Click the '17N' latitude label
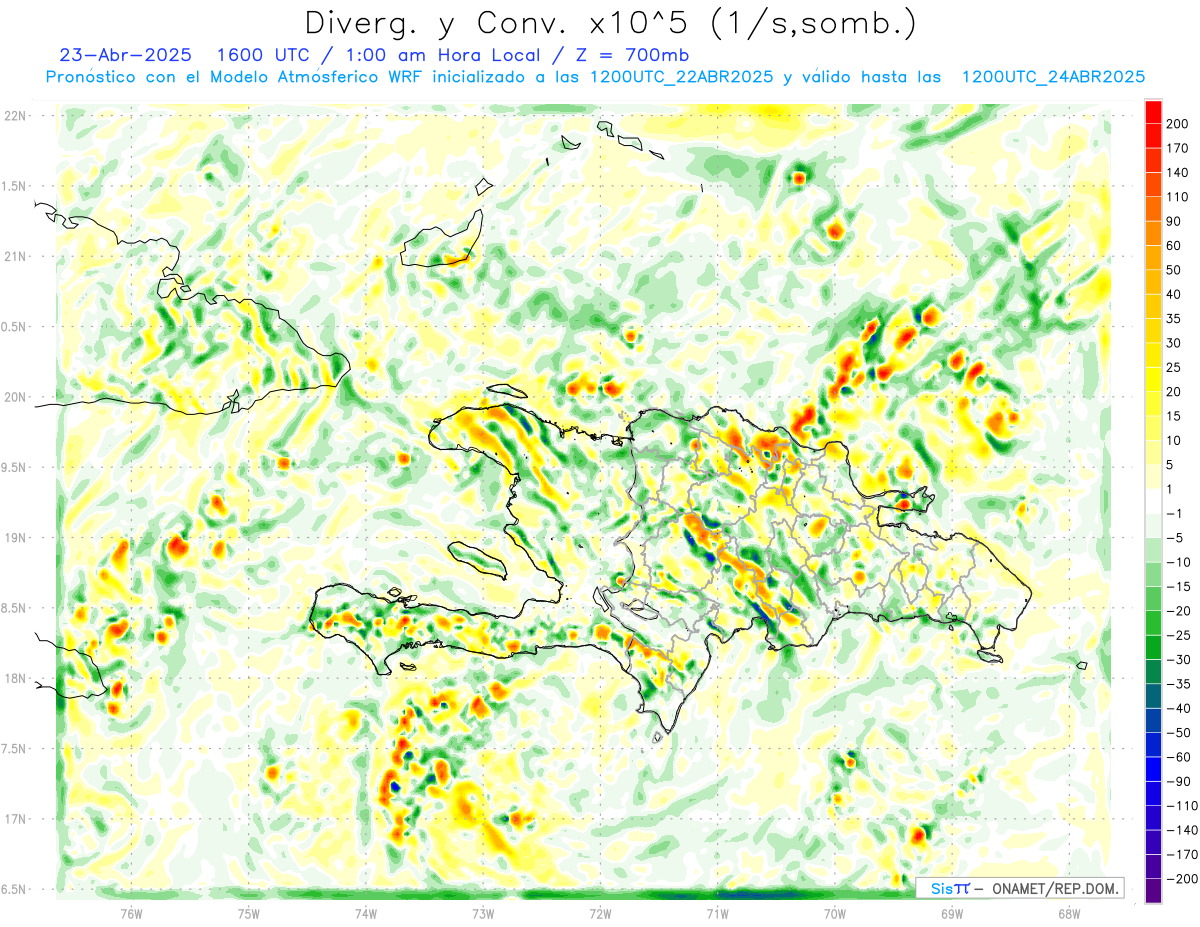 point(15,819)
